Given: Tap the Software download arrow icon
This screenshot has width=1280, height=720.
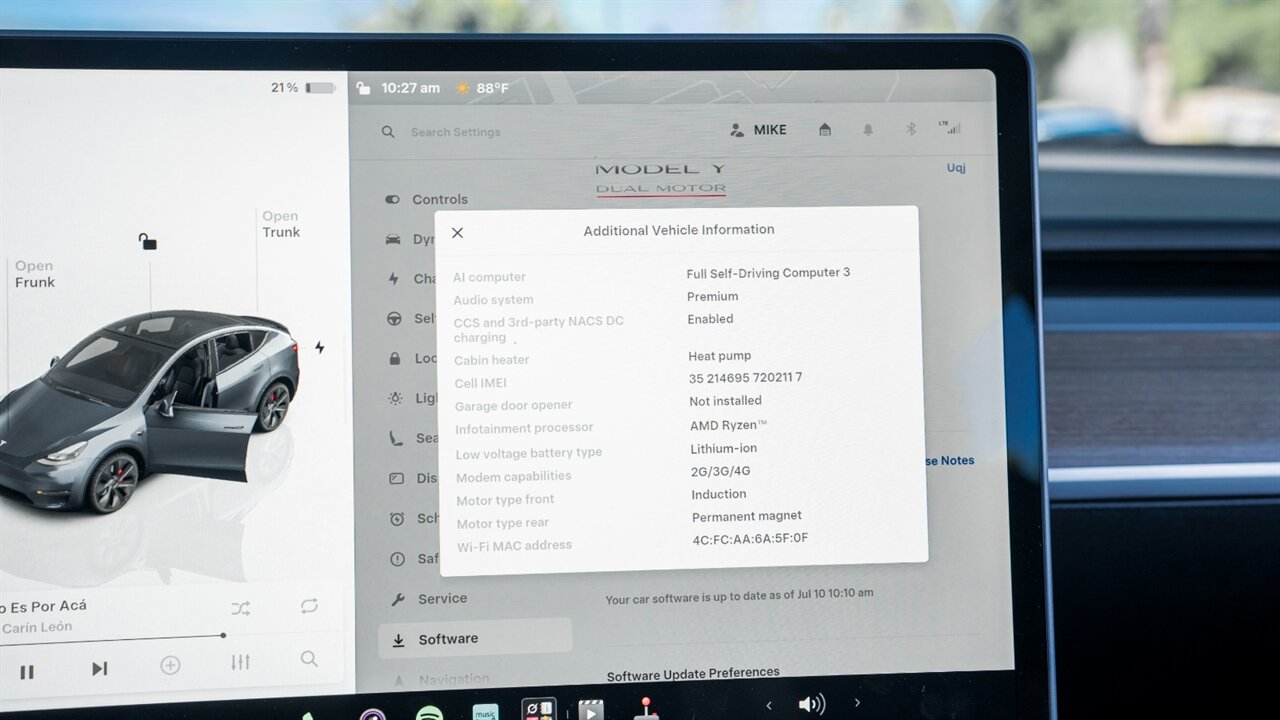Looking at the screenshot, I should click(398, 640).
